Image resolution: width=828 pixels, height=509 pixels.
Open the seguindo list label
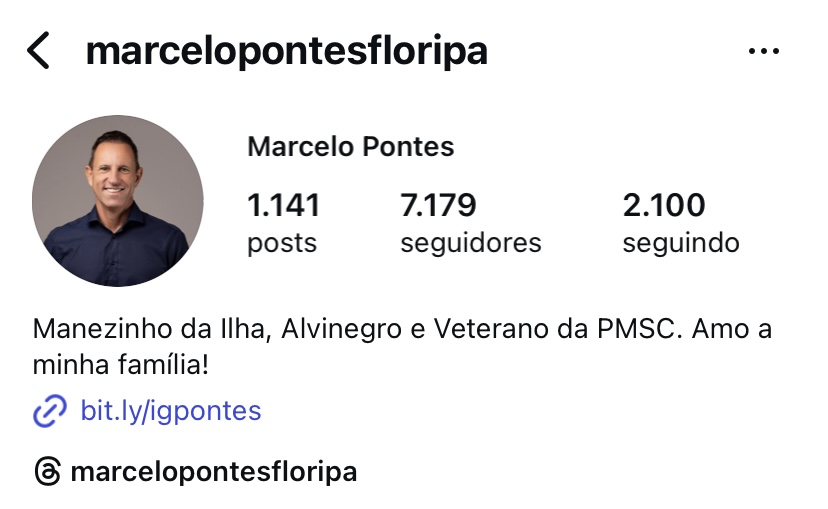click(681, 243)
